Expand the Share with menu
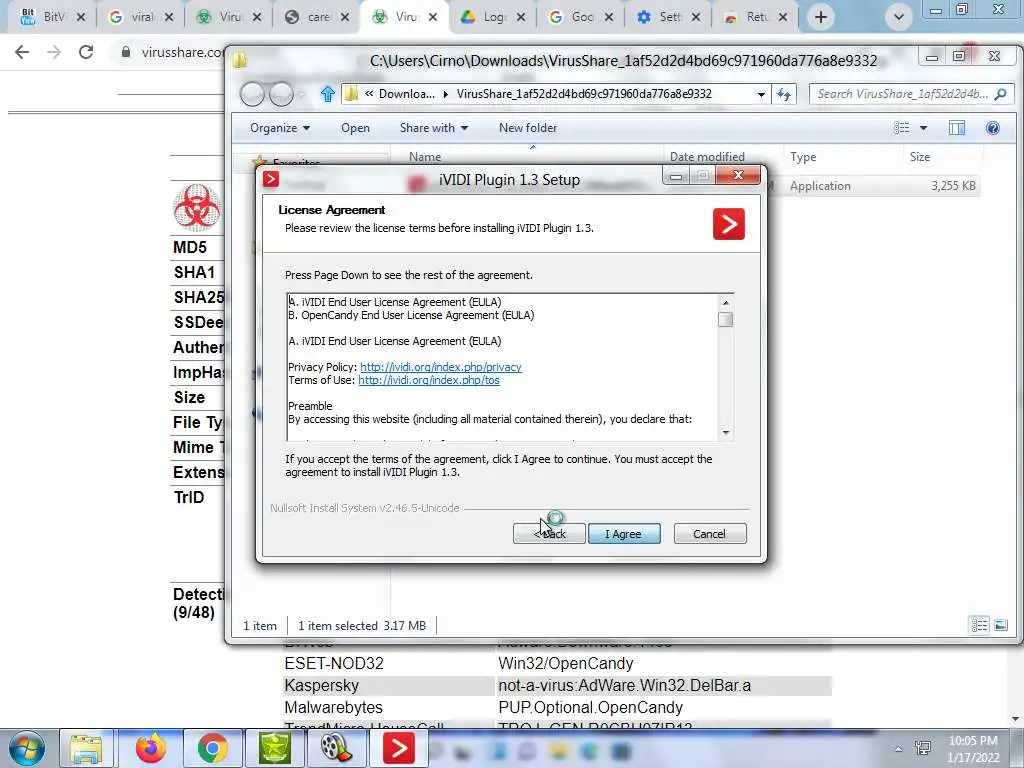 pos(434,128)
